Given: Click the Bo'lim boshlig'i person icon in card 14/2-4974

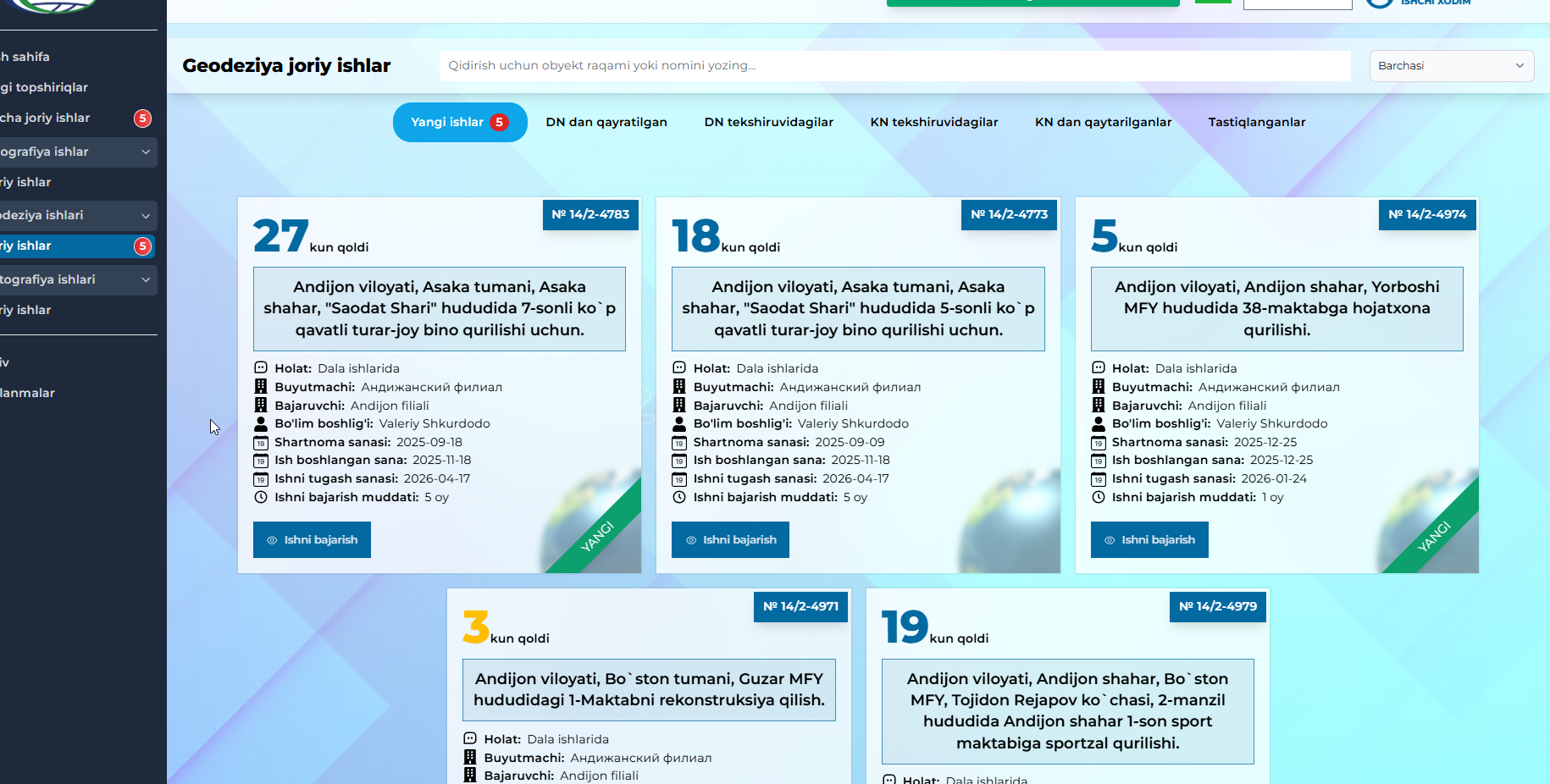Looking at the screenshot, I should click(x=1099, y=423).
